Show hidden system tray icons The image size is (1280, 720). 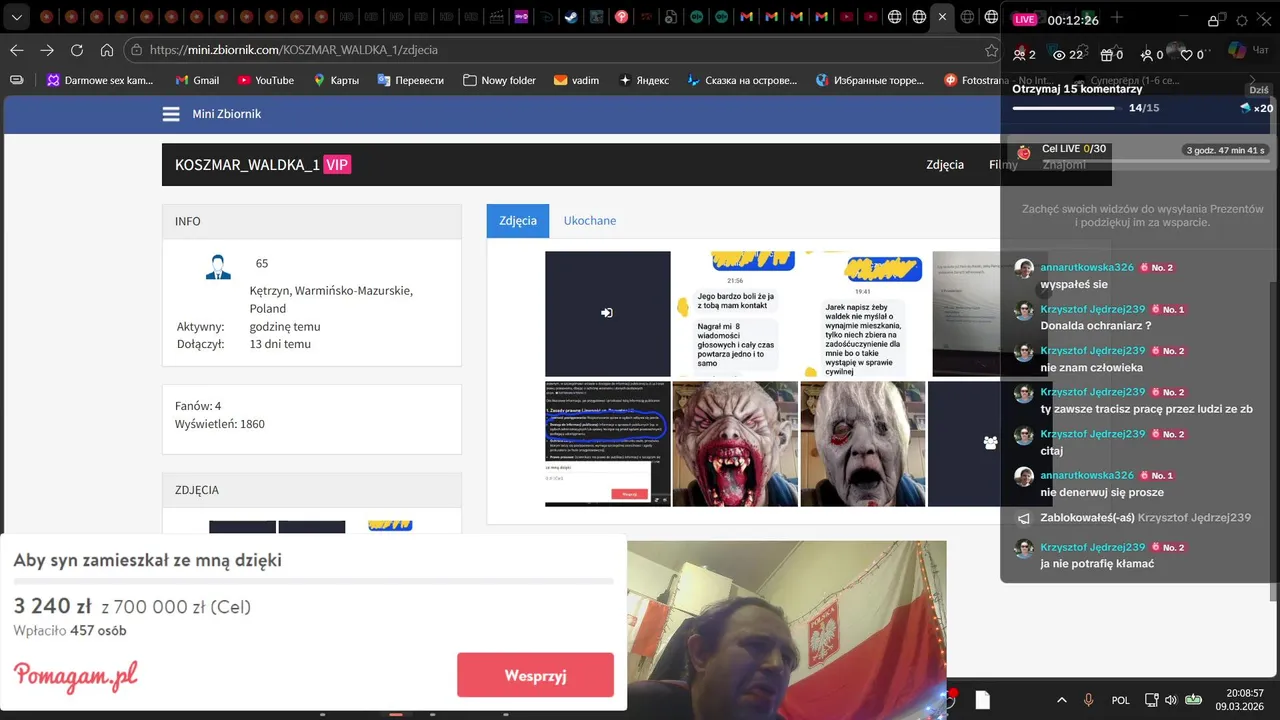coord(1062,700)
